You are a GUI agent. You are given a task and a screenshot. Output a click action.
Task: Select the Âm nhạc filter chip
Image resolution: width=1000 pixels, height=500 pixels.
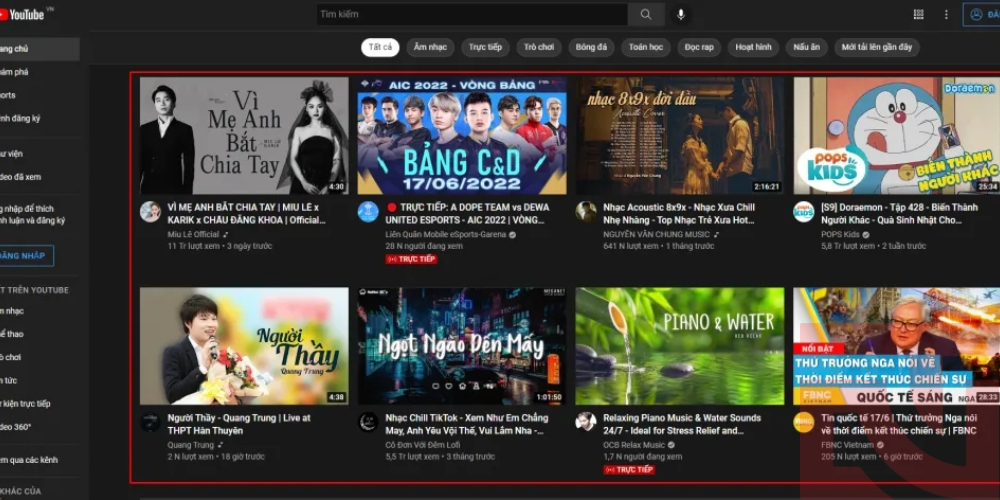coord(430,47)
